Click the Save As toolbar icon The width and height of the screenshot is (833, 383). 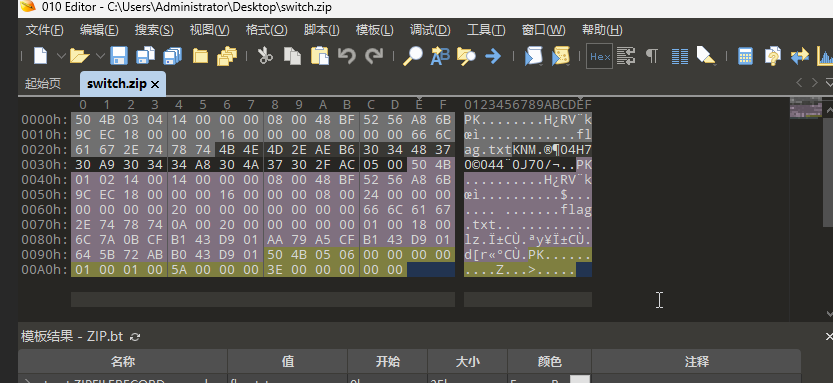[145, 56]
